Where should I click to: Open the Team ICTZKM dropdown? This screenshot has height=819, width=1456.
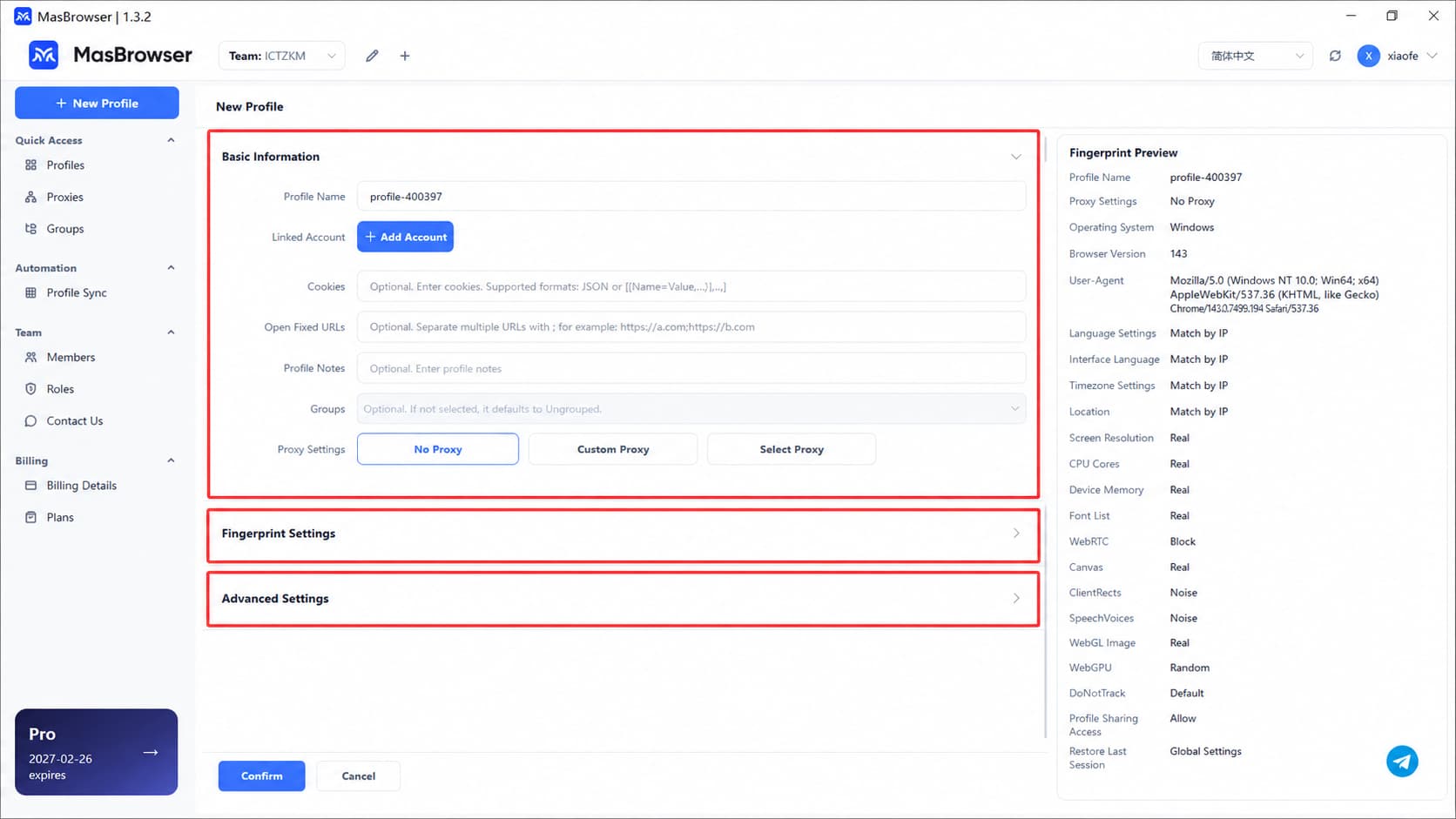pos(281,56)
